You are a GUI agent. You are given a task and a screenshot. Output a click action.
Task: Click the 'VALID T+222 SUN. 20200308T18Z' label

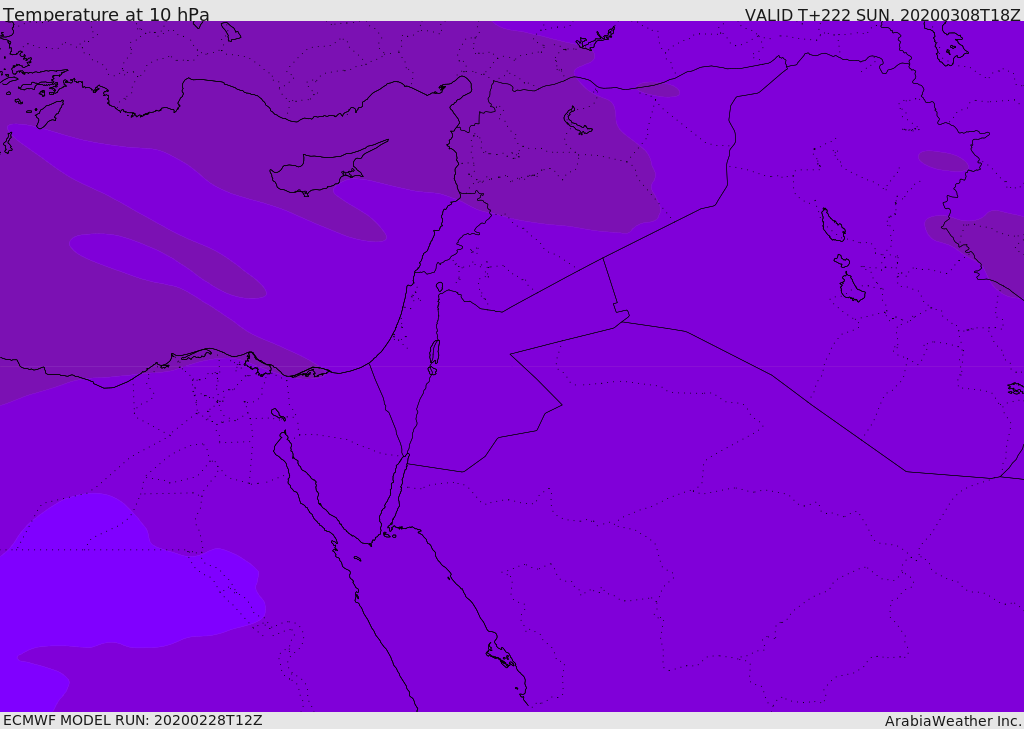(882, 15)
